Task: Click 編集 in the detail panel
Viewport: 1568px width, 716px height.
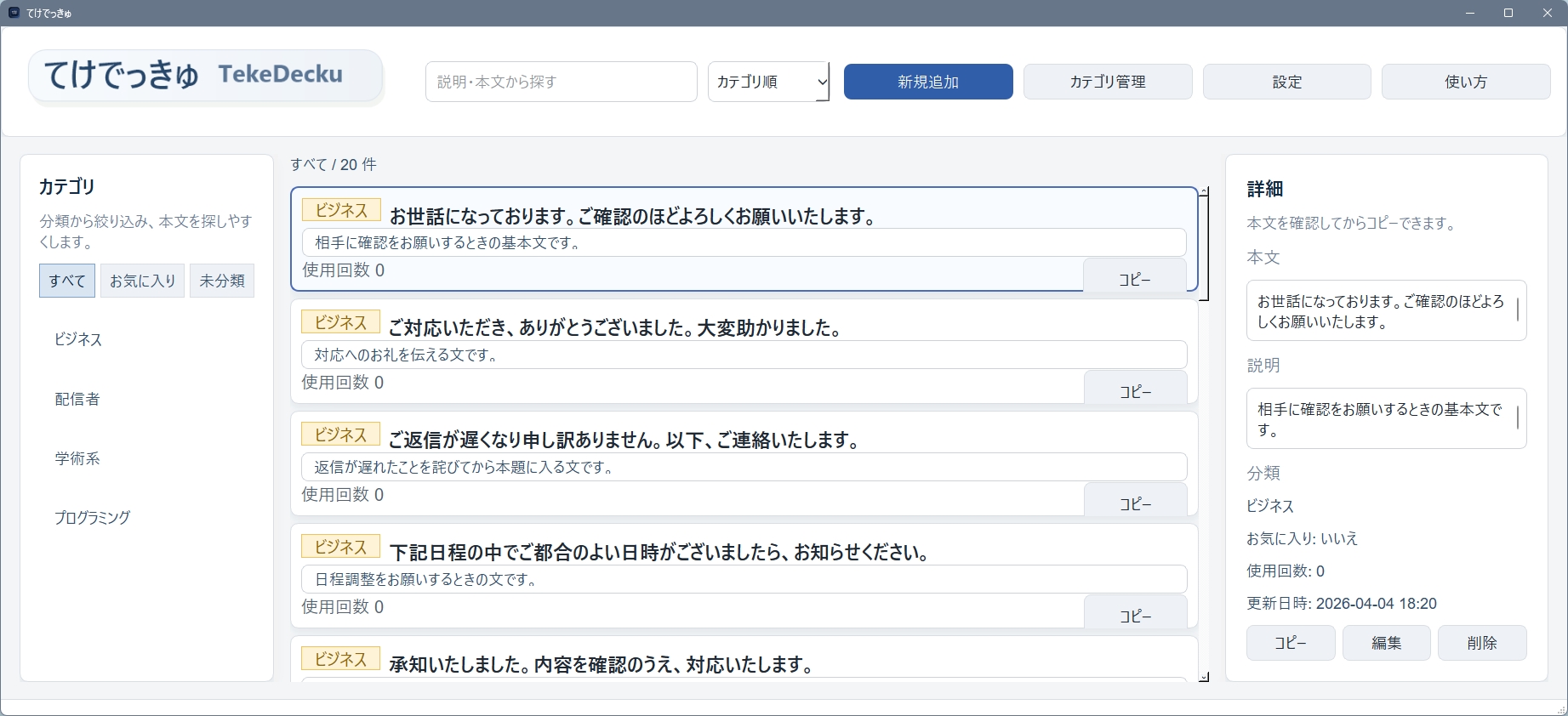Action: pos(1386,643)
